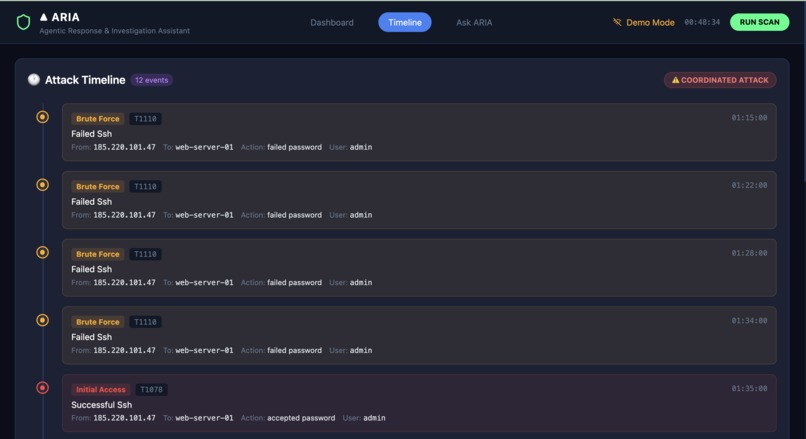Select the timeline marker for the 01:28:00 event
Image resolution: width=806 pixels, height=439 pixels.
point(43,252)
